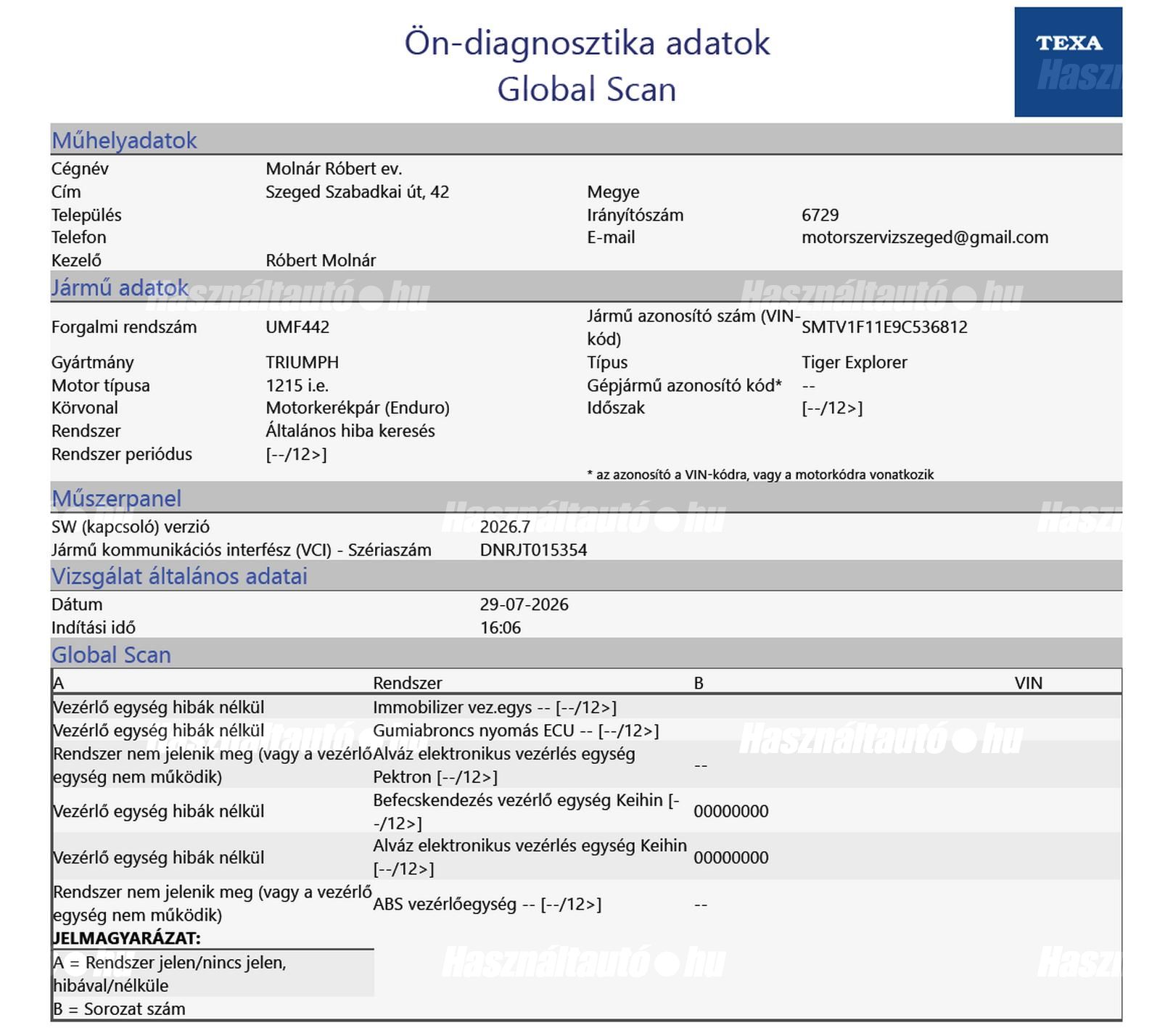This screenshot has height=1036, width=1173.
Task: Click the serial number "DNRJT015354"
Action: (x=534, y=551)
